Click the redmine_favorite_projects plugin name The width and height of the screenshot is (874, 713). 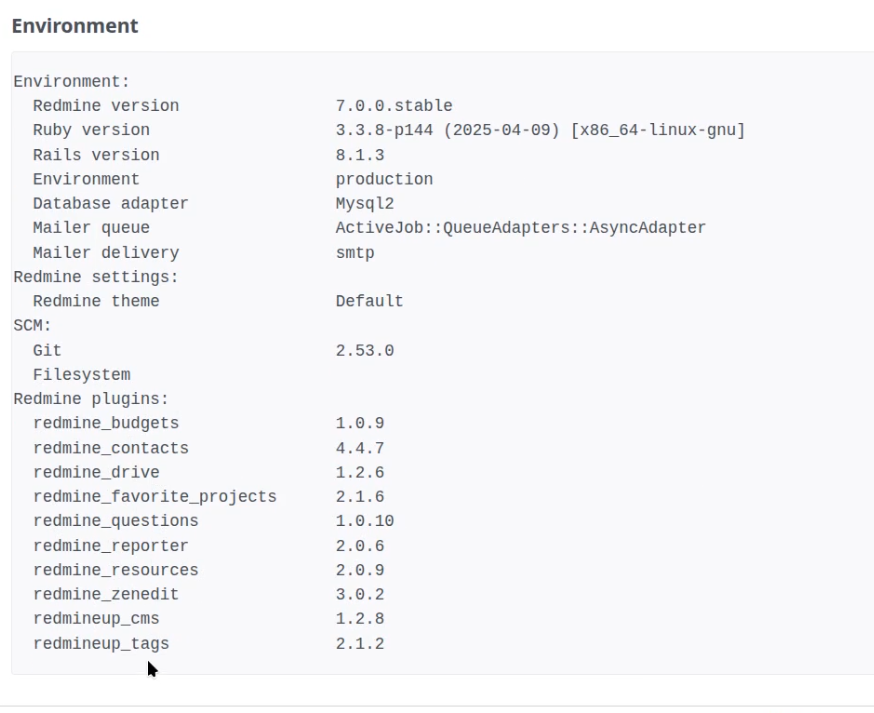154,497
